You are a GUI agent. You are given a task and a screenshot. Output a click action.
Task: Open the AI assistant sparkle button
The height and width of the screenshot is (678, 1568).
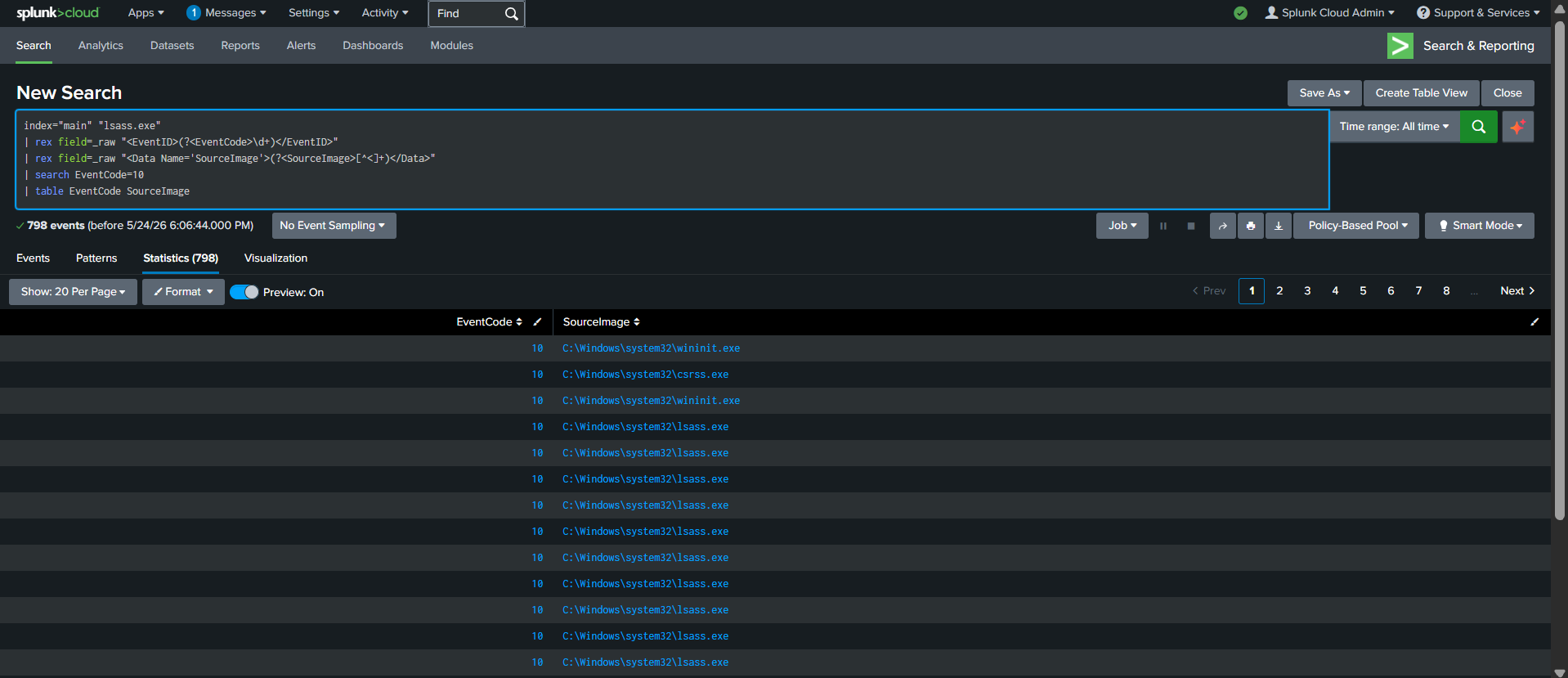[1517, 127]
